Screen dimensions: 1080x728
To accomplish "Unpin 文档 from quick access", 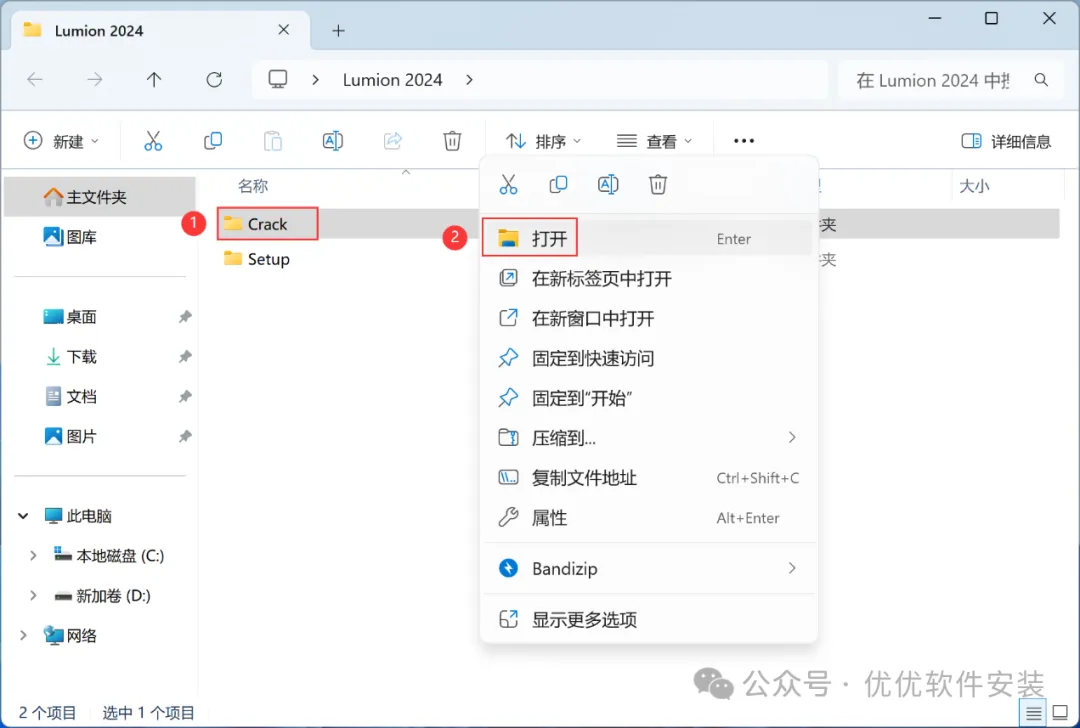I will [x=185, y=397].
